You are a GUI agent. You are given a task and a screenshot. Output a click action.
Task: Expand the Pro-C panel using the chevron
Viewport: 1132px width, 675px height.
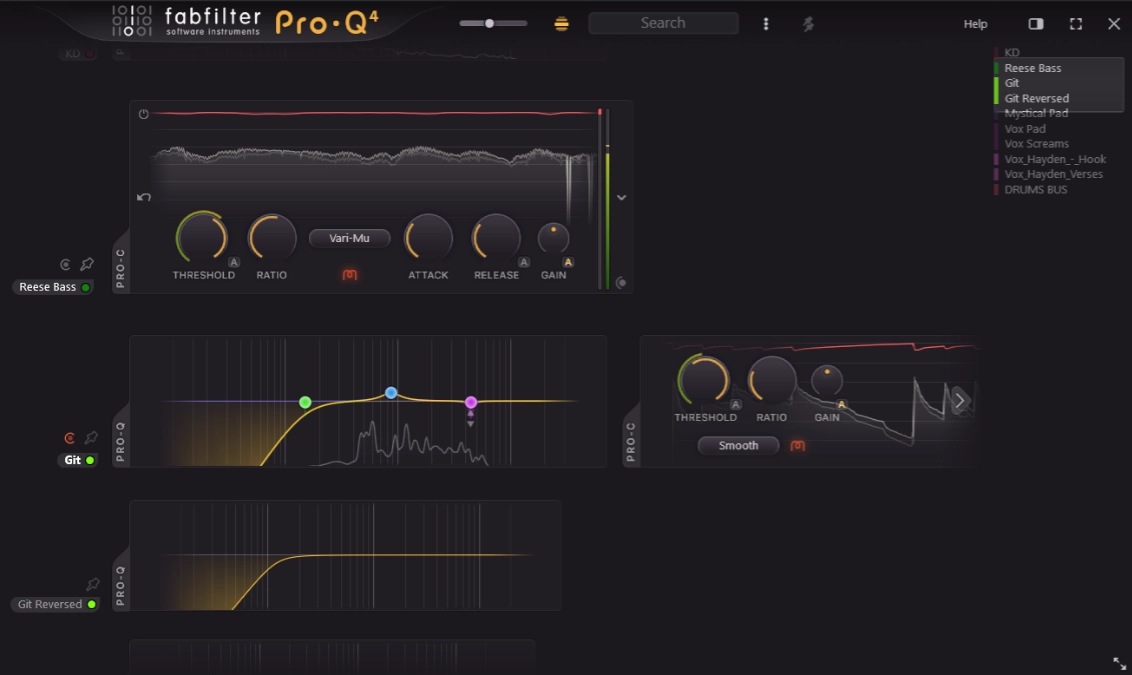[621, 198]
